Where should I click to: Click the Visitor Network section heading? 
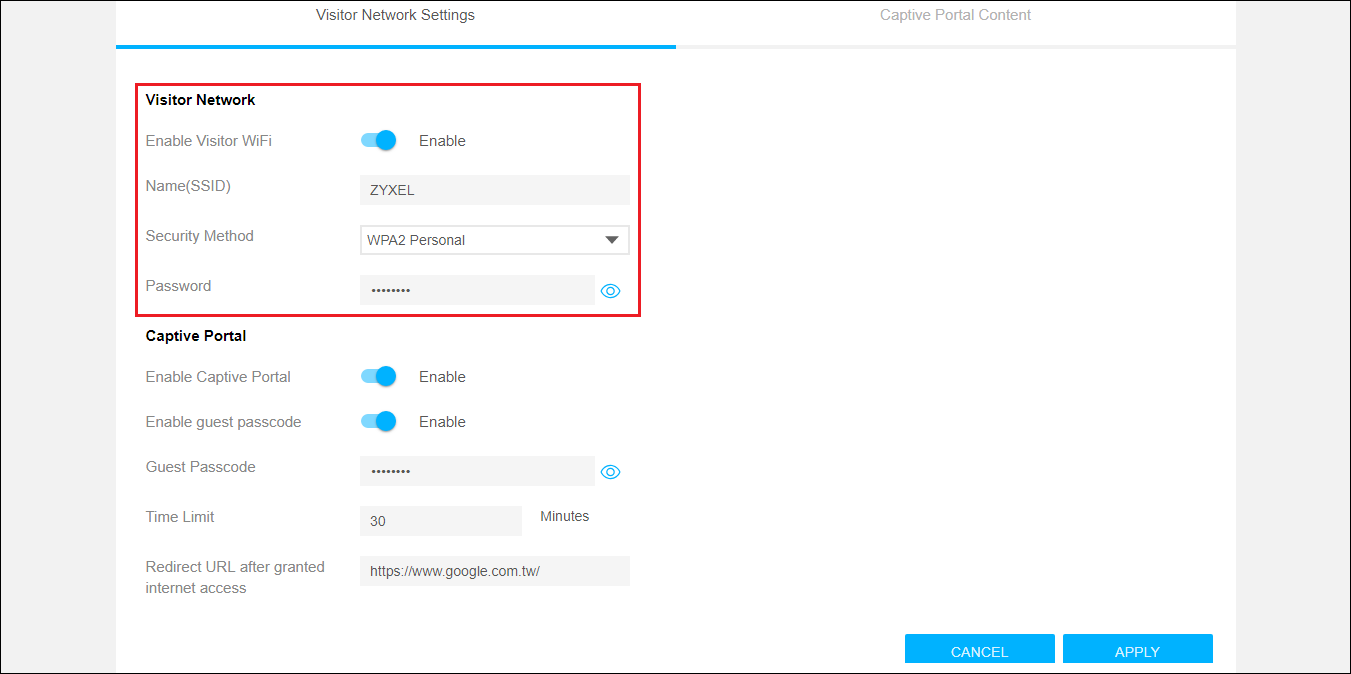(200, 100)
